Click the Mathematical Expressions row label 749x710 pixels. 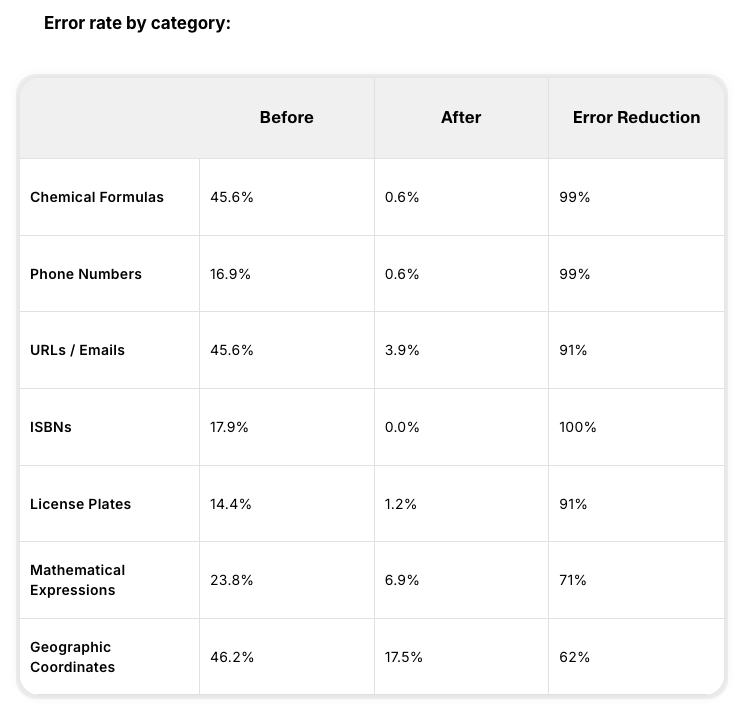77,580
